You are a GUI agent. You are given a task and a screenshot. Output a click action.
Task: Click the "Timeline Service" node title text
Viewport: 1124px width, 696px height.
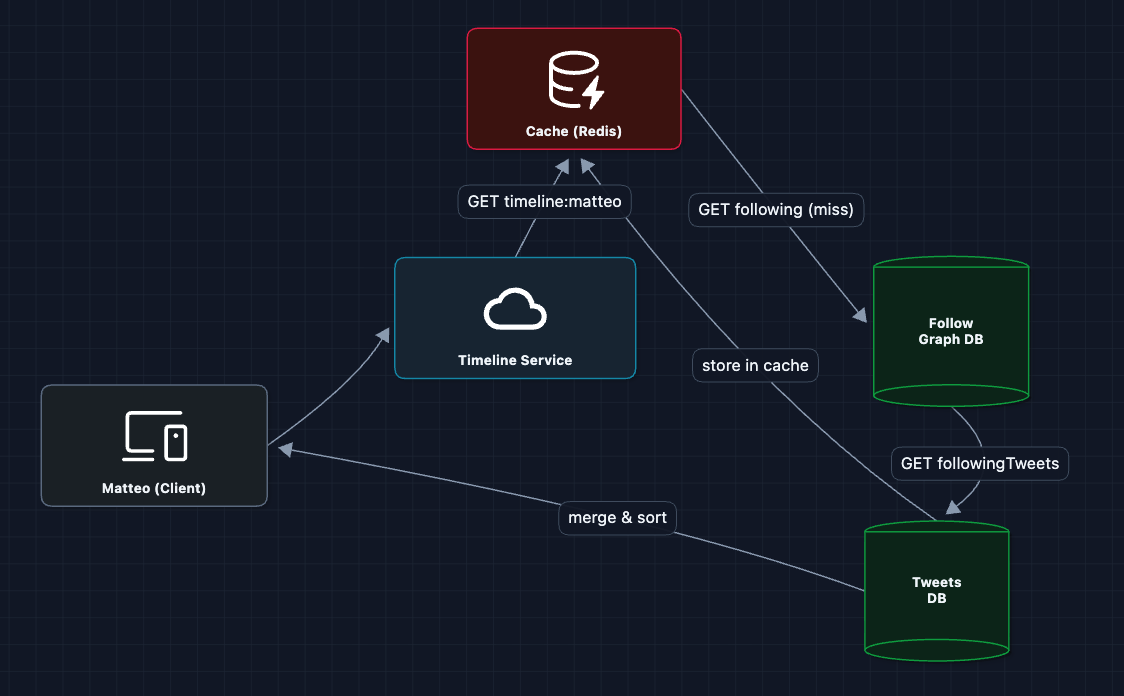pyautogui.click(x=515, y=360)
